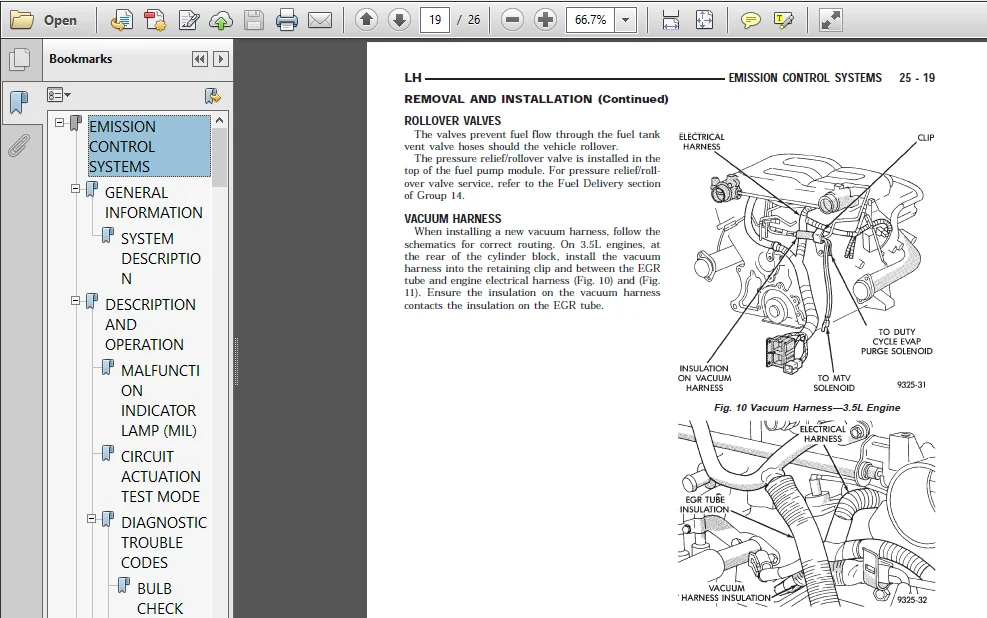
Task: Open the GENERAL INFORMATION bookmark
Action: [x=154, y=203]
